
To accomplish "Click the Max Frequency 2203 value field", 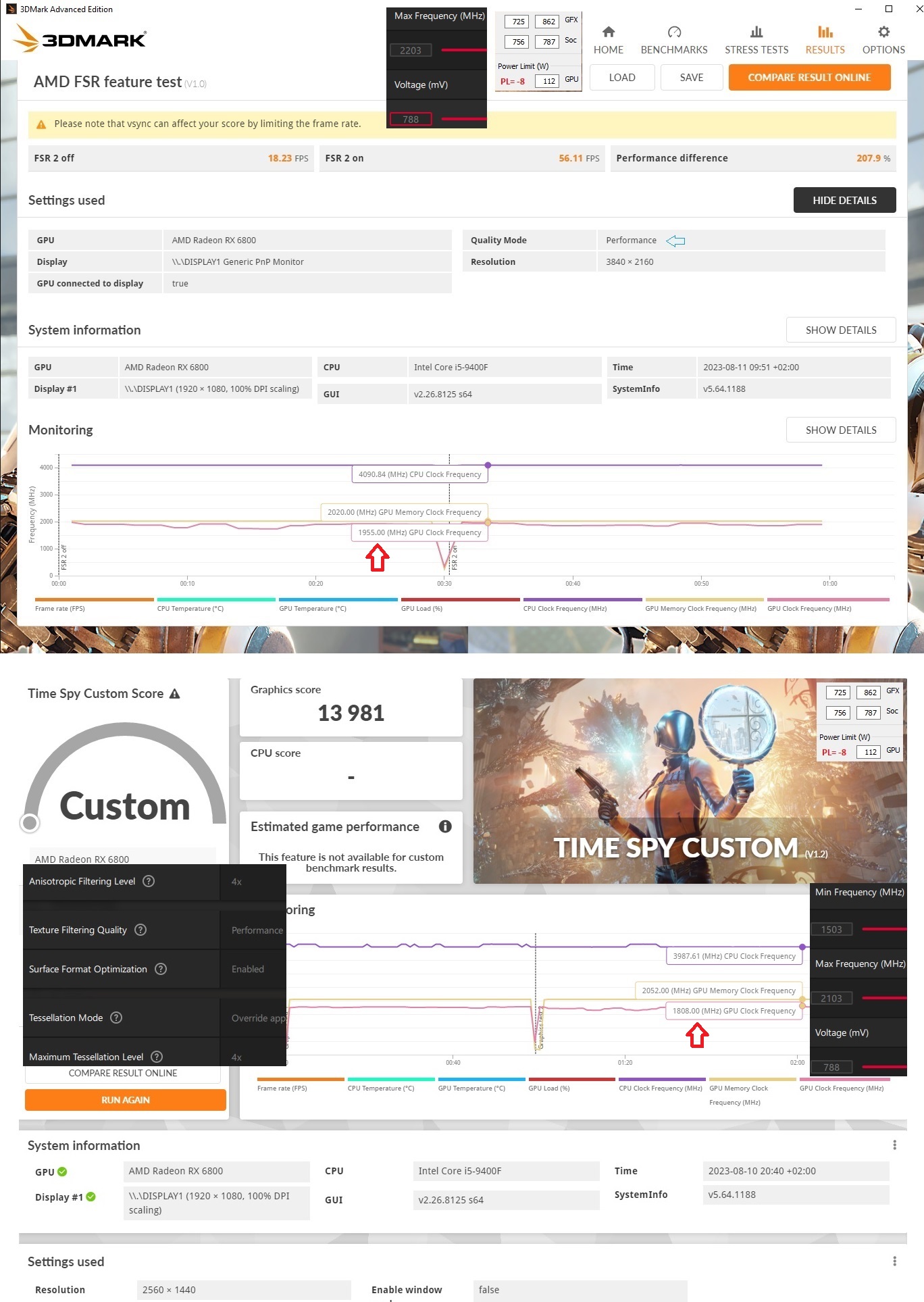I will (411, 50).
